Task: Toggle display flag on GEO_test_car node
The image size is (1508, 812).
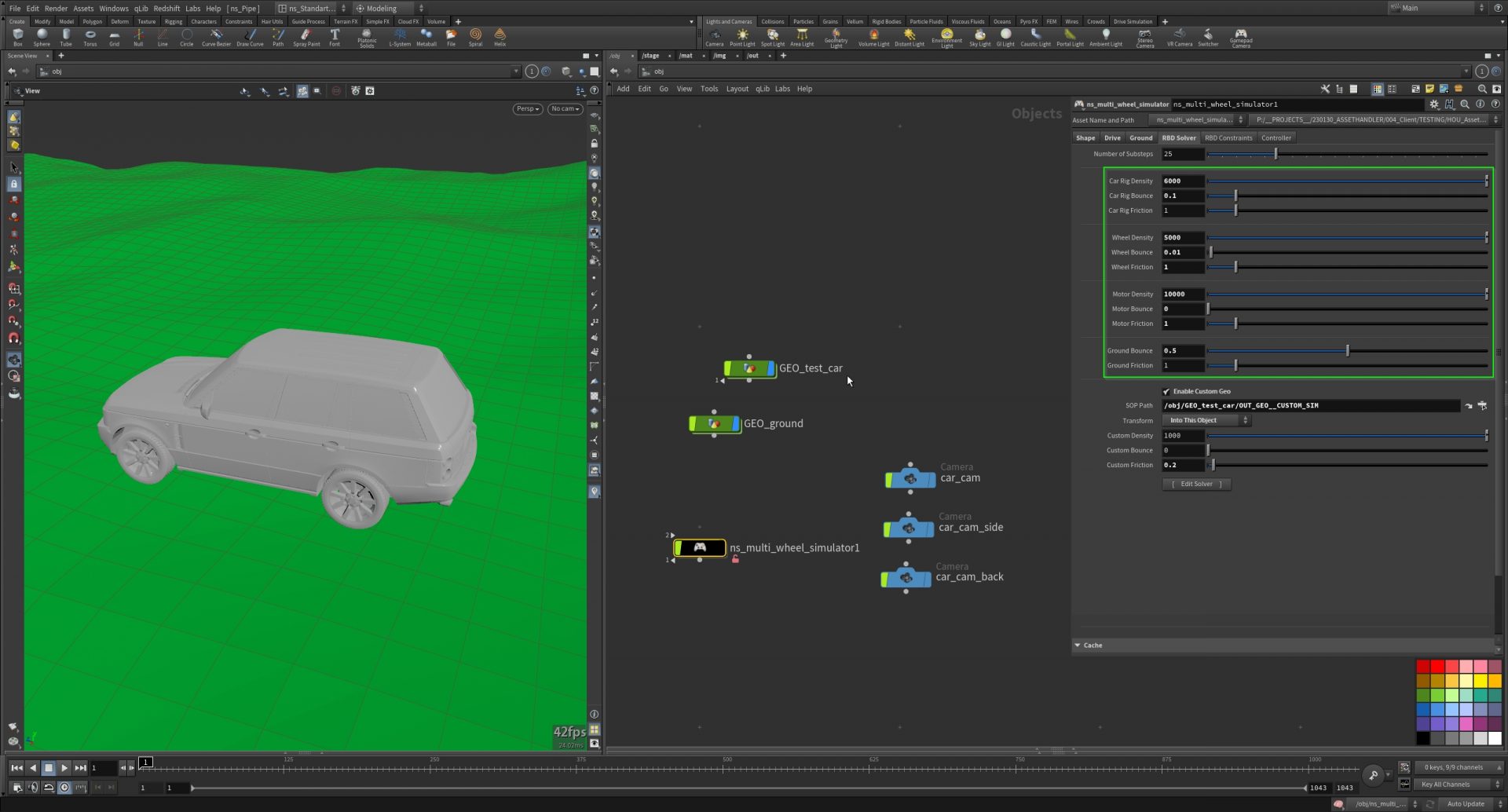Action: pyautogui.click(x=770, y=368)
